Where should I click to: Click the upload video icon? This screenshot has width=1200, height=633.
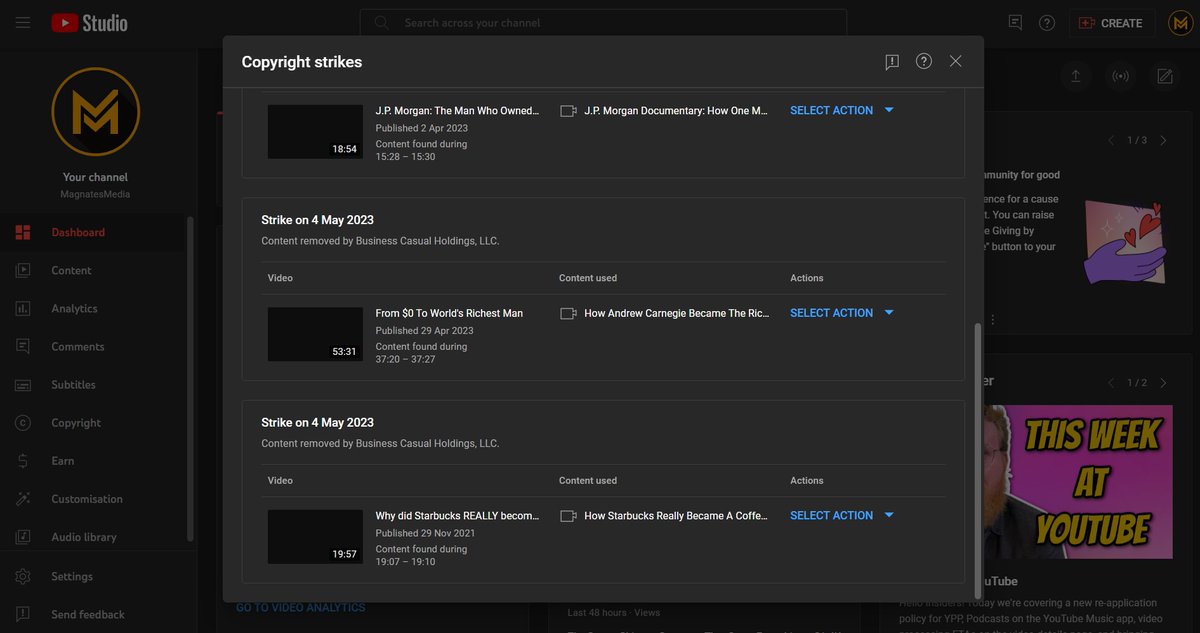[x=1075, y=75]
